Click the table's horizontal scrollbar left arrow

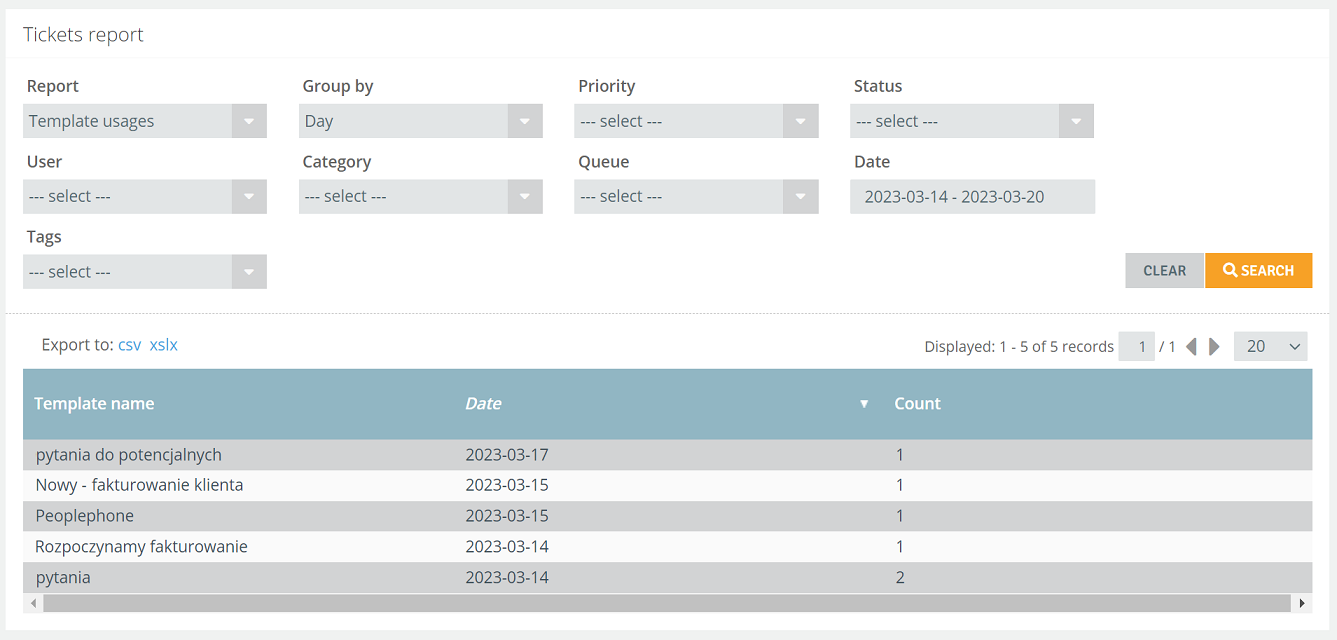[x=33, y=603]
